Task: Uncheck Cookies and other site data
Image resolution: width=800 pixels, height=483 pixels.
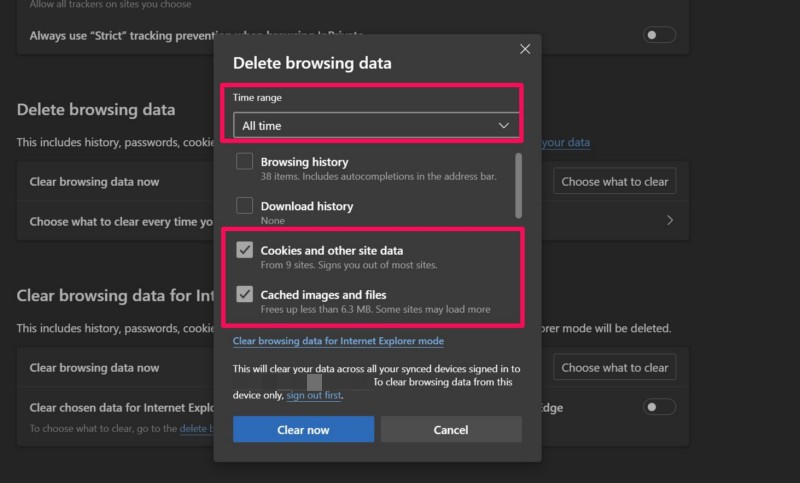Action: (244, 251)
